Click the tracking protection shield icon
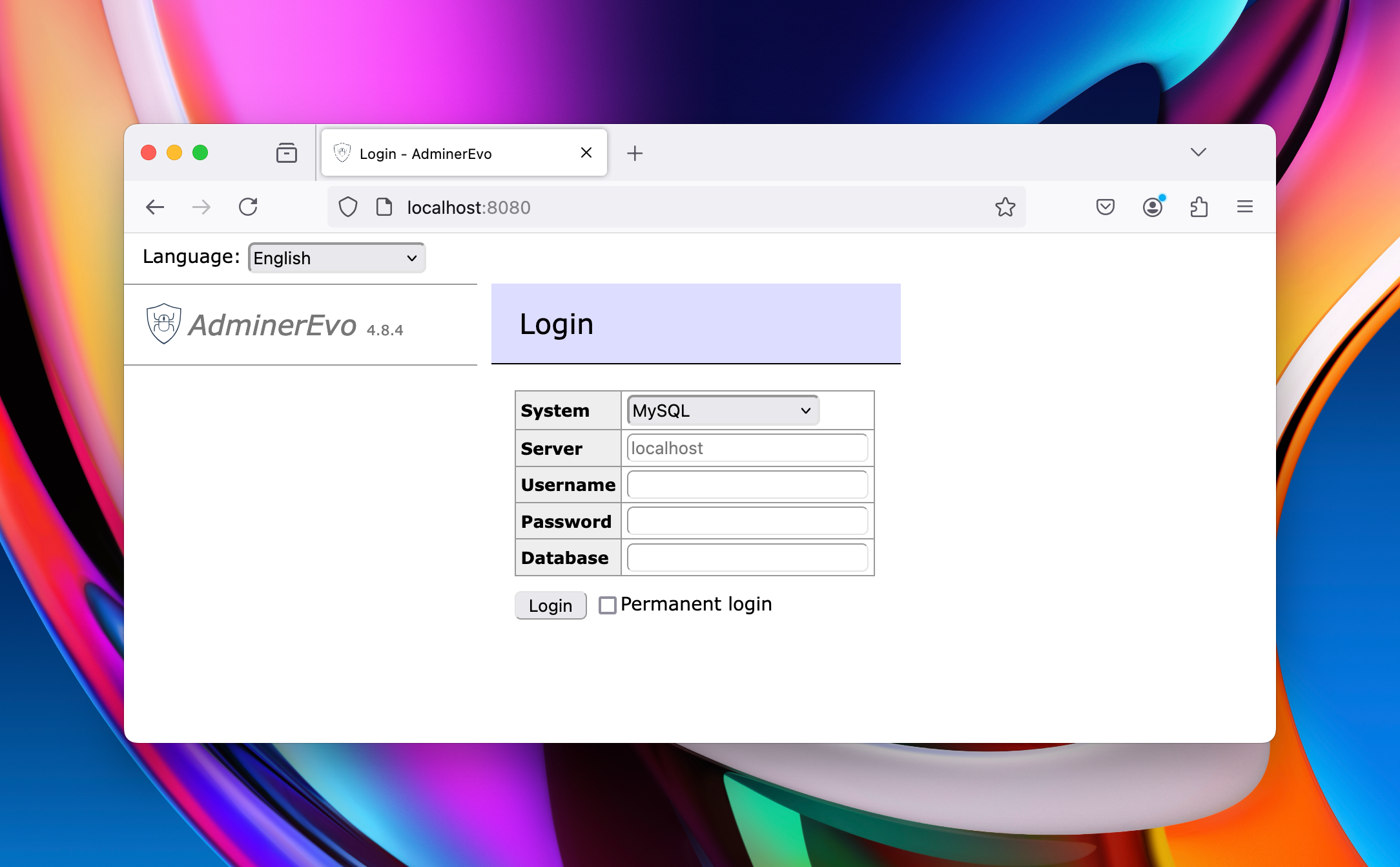The width and height of the screenshot is (1400, 867). (x=348, y=207)
